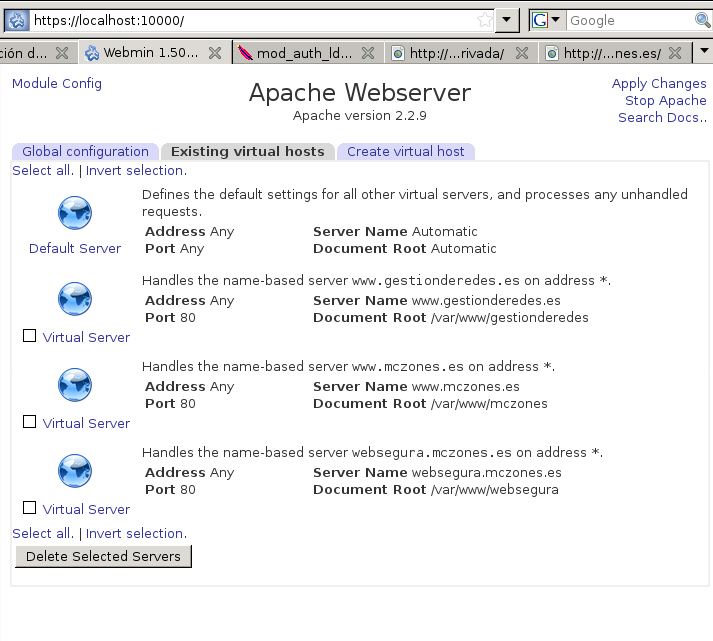The image size is (713, 641).
Task: Click the top Select all link
Action: coord(43,170)
